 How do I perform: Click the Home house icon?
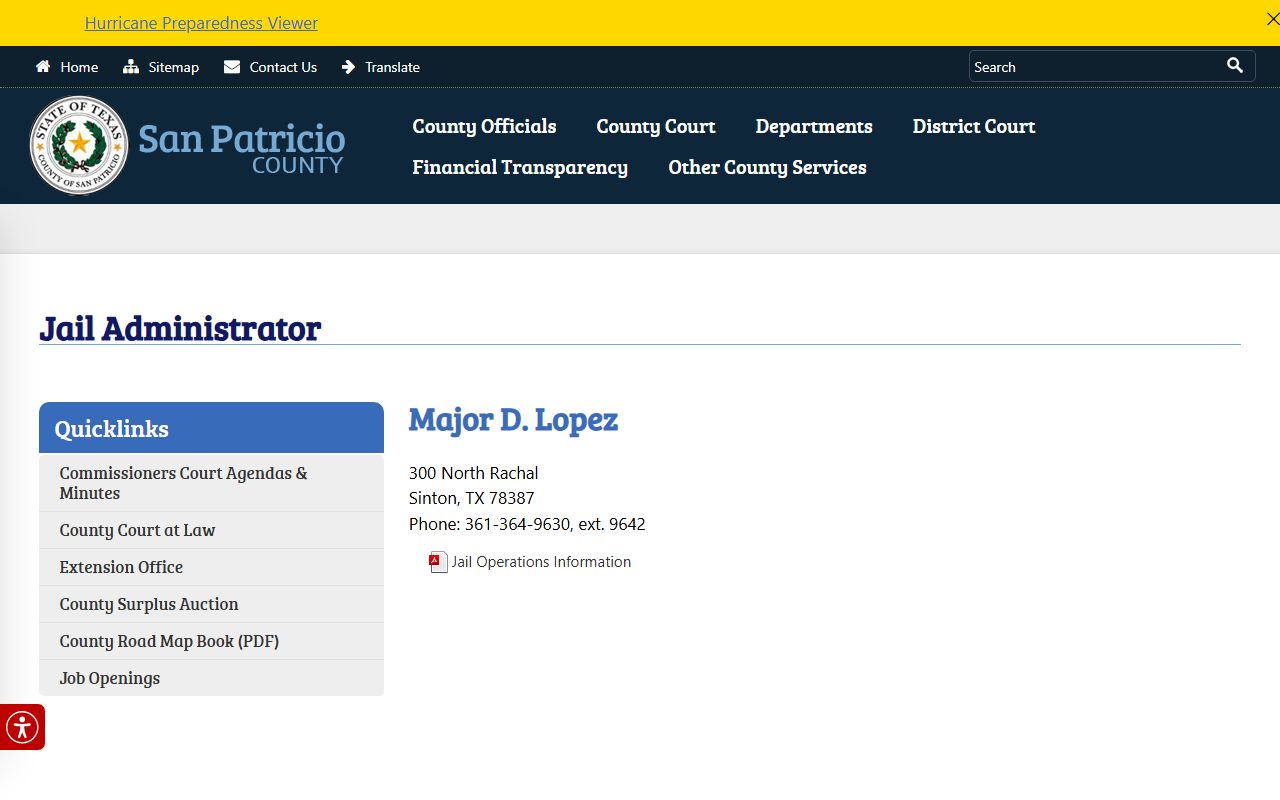point(43,67)
